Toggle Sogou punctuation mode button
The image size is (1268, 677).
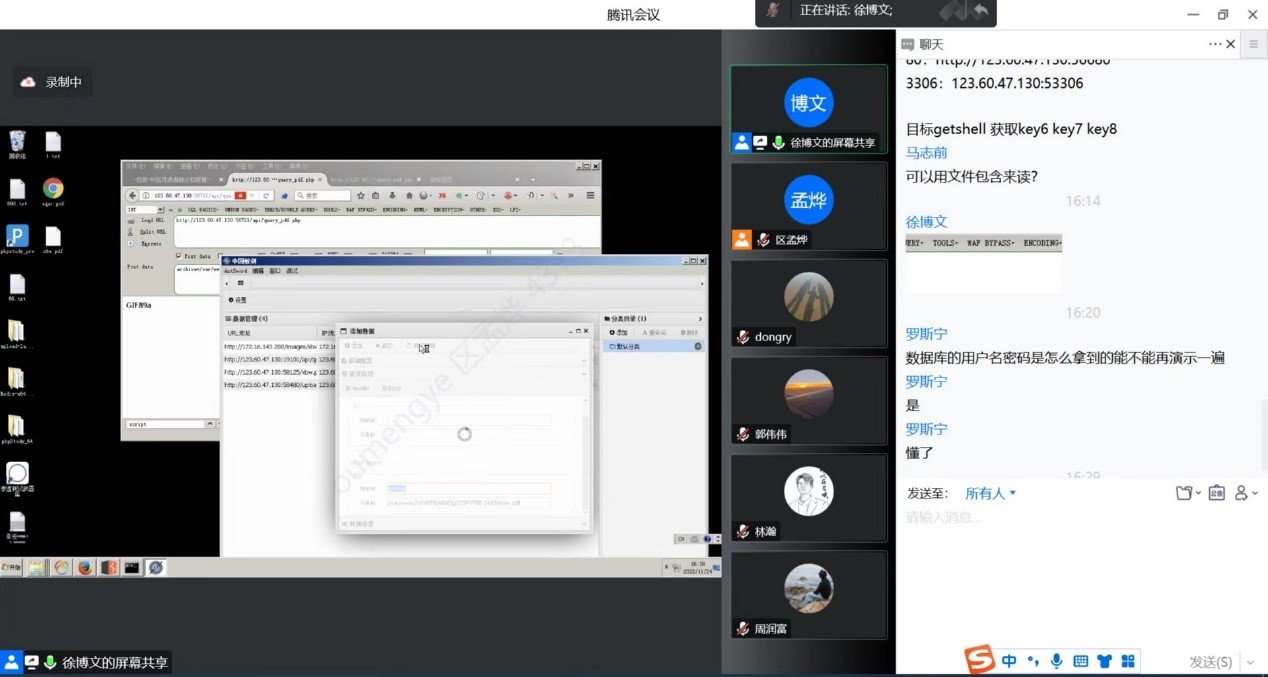coord(1033,661)
